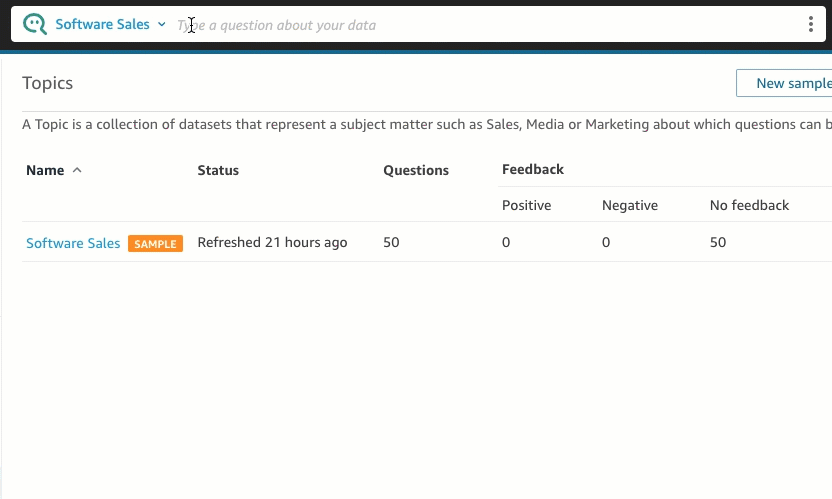
Task: Click the Questions column header
Action: pyautogui.click(x=416, y=170)
